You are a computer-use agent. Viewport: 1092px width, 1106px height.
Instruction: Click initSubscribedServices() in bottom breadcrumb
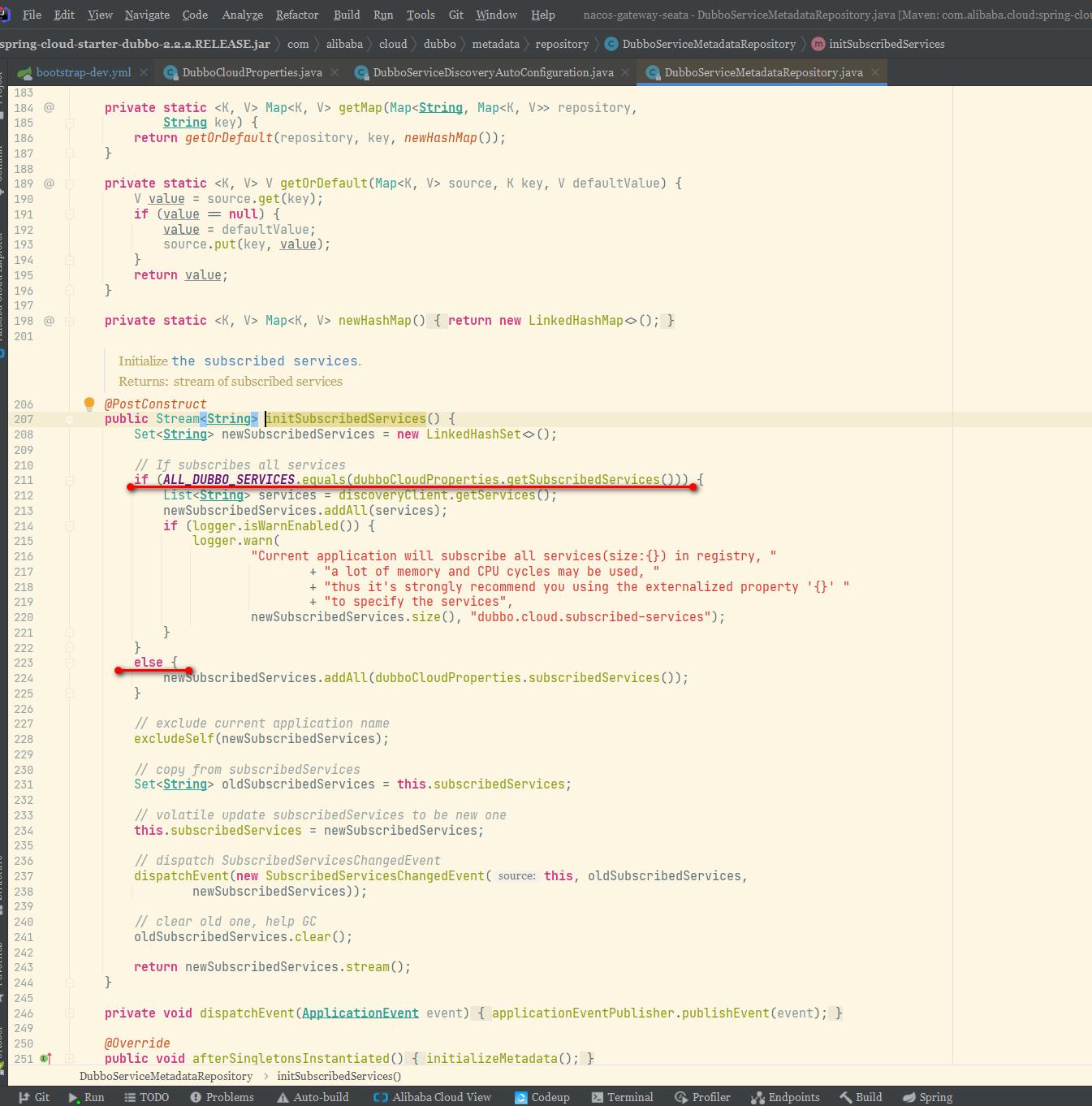pyautogui.click(x=339, y=1076)
